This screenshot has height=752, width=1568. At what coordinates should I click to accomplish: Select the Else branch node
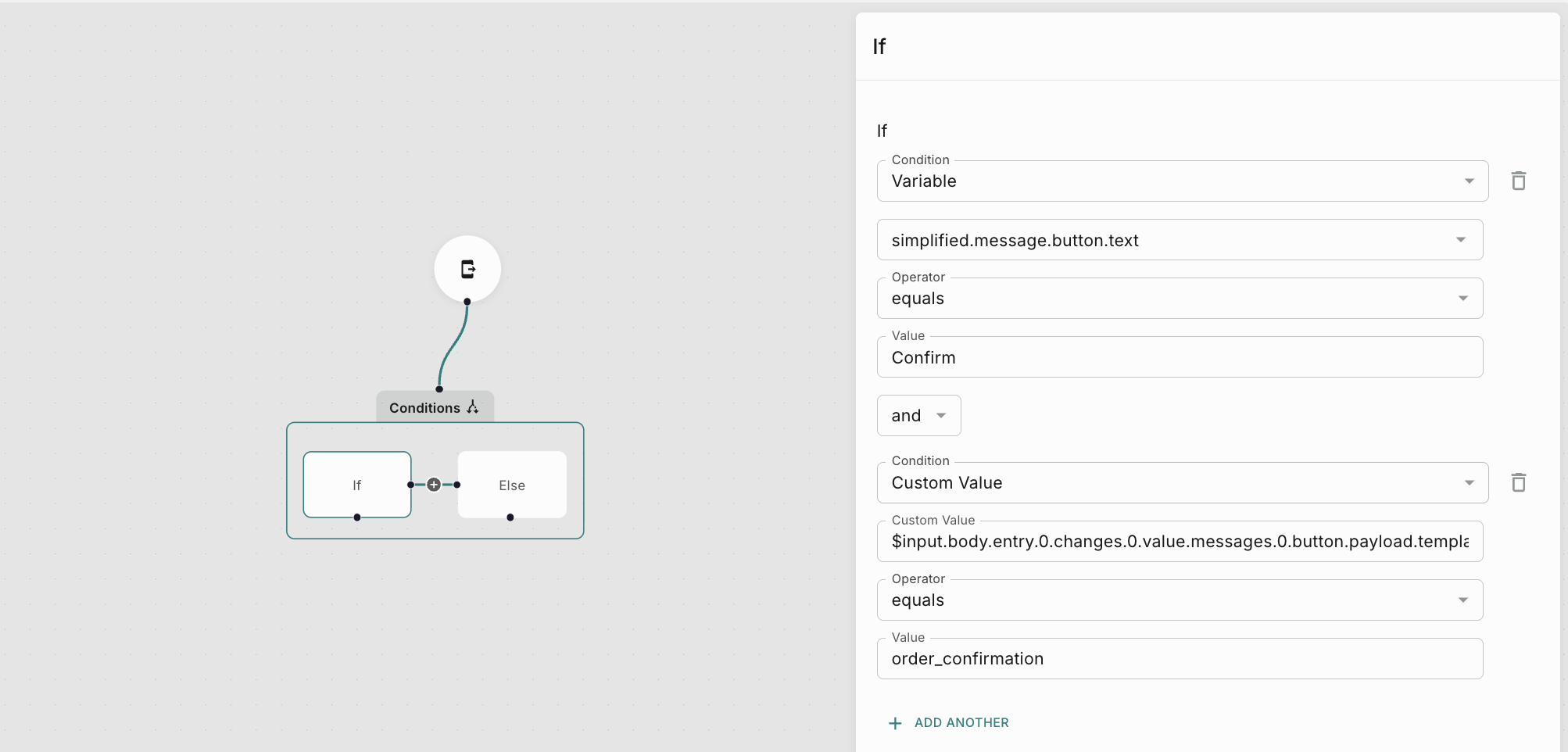512,485
